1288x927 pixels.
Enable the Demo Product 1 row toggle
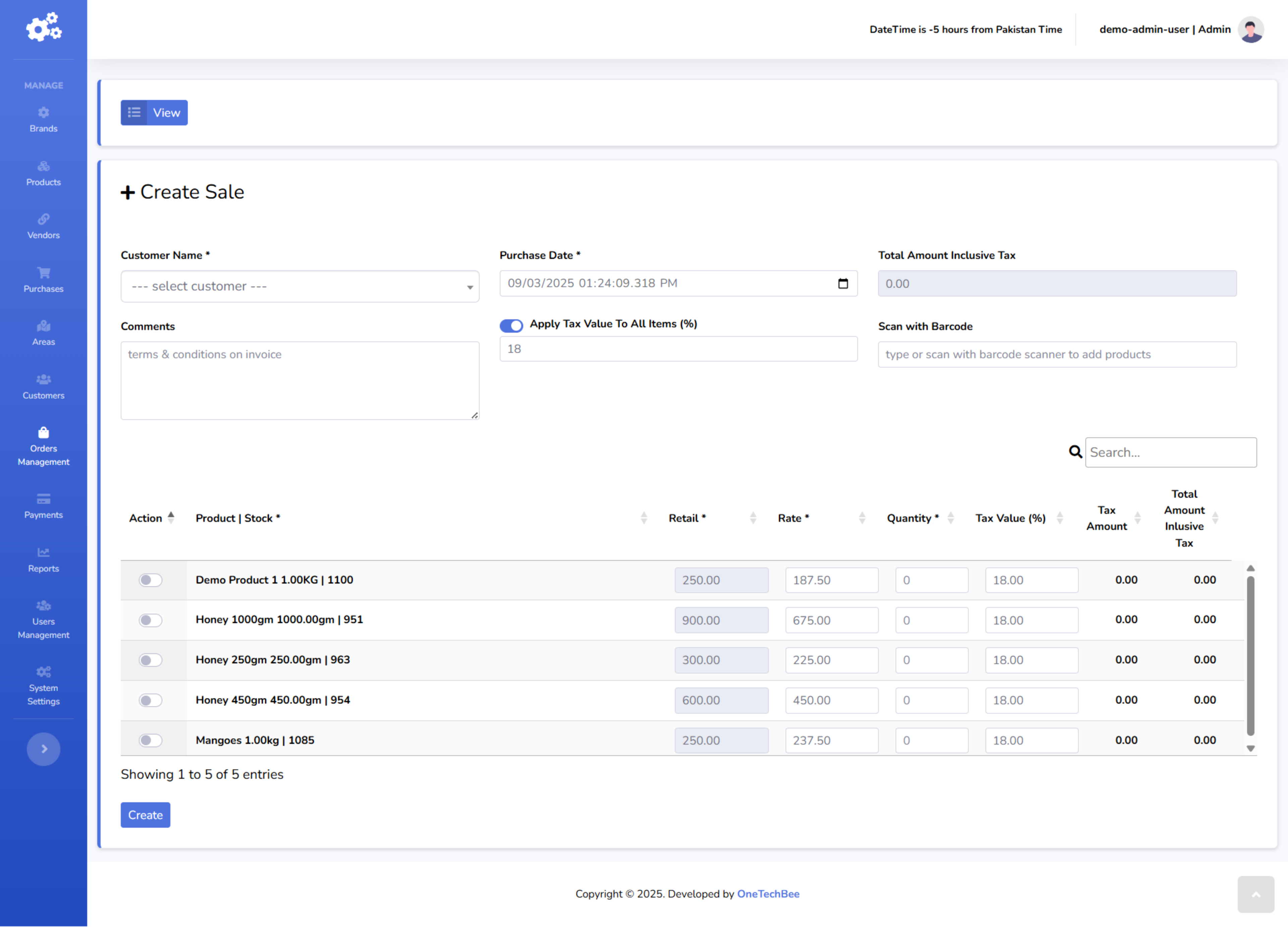pos(151,580)
